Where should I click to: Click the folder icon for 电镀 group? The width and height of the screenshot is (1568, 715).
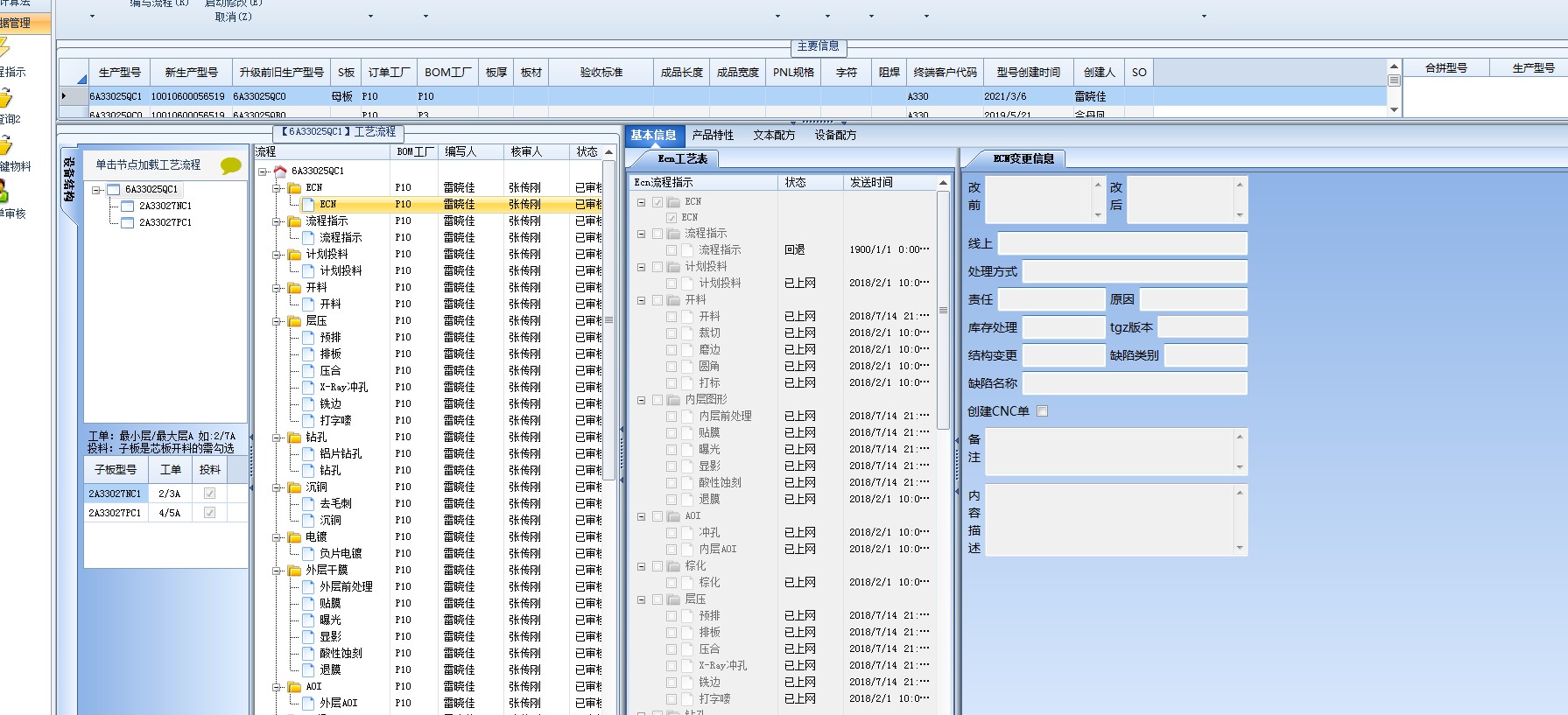pos(294,536)
